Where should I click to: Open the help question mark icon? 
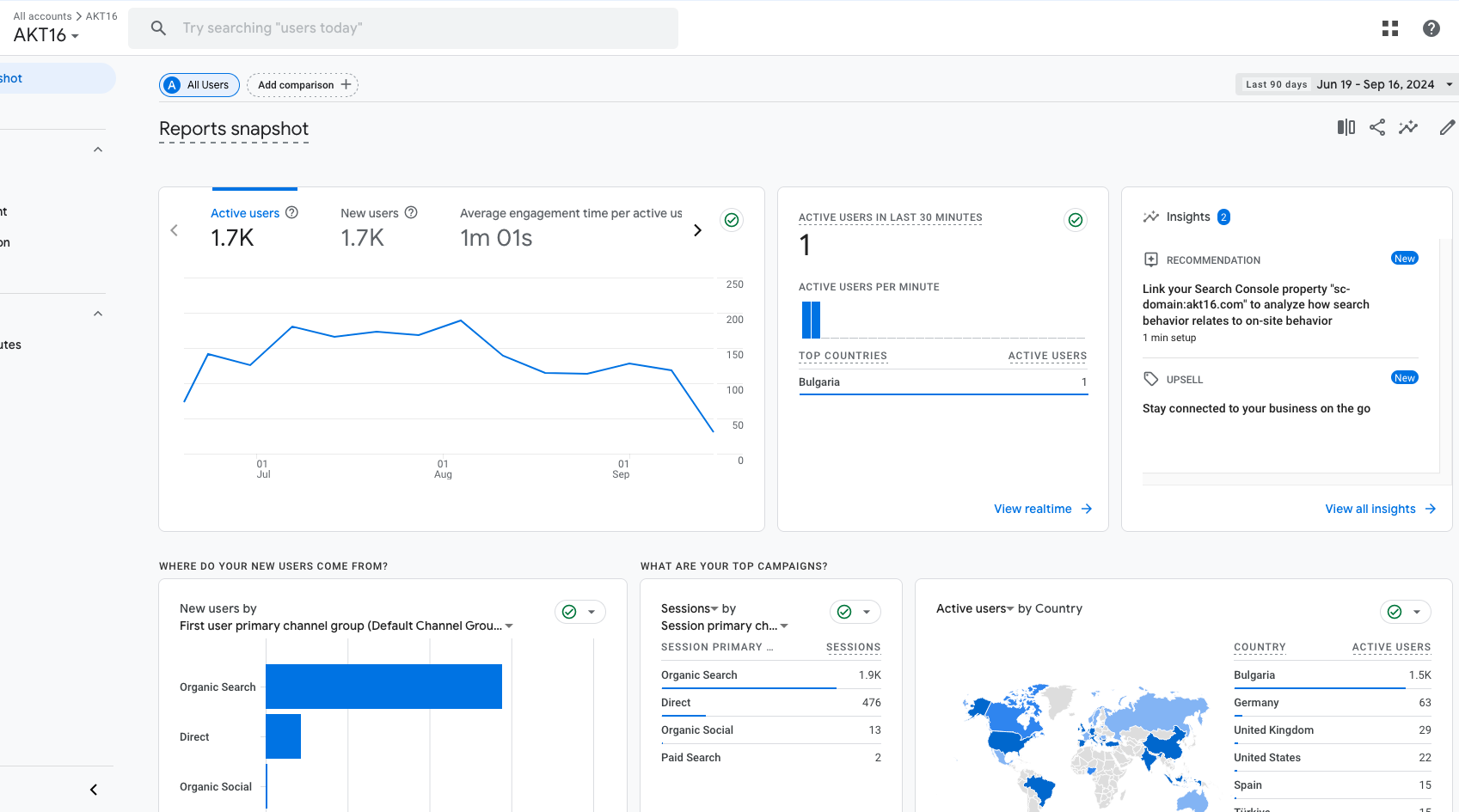[x=1431, y=28]
